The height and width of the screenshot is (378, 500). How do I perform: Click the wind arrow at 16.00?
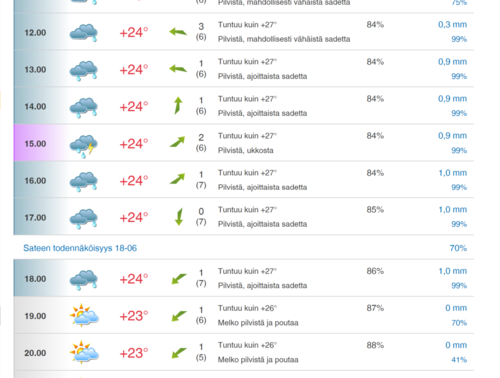pyautogui.click(x=177, y=179)
